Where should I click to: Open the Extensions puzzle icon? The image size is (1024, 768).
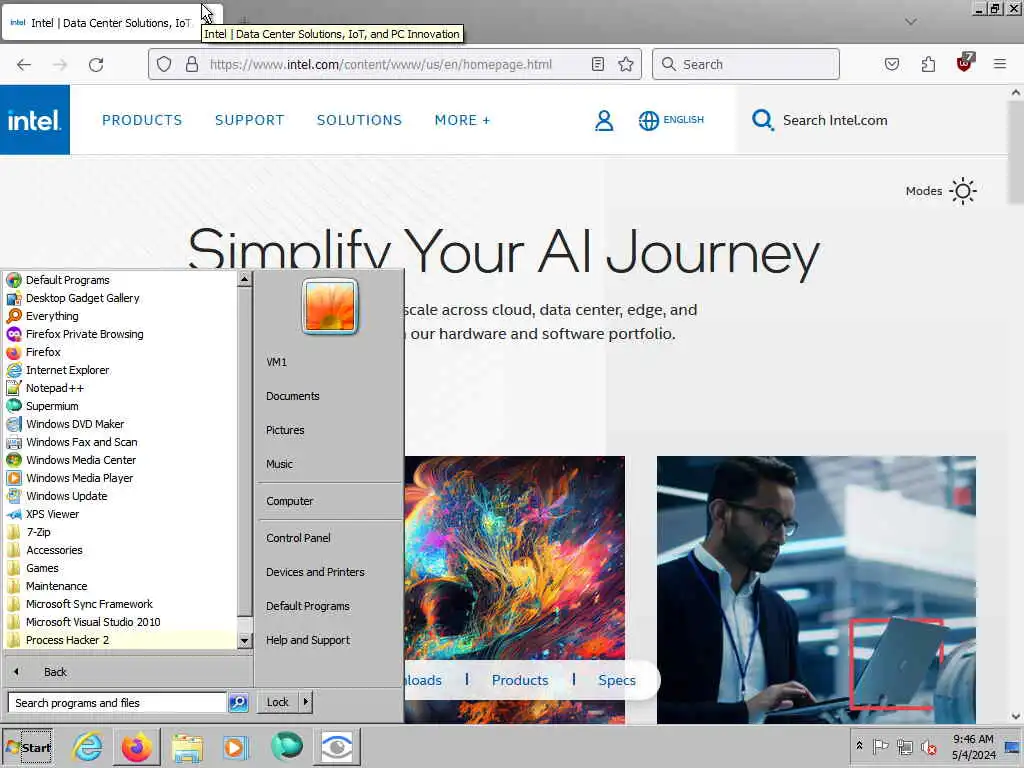(x=928, y=64)
